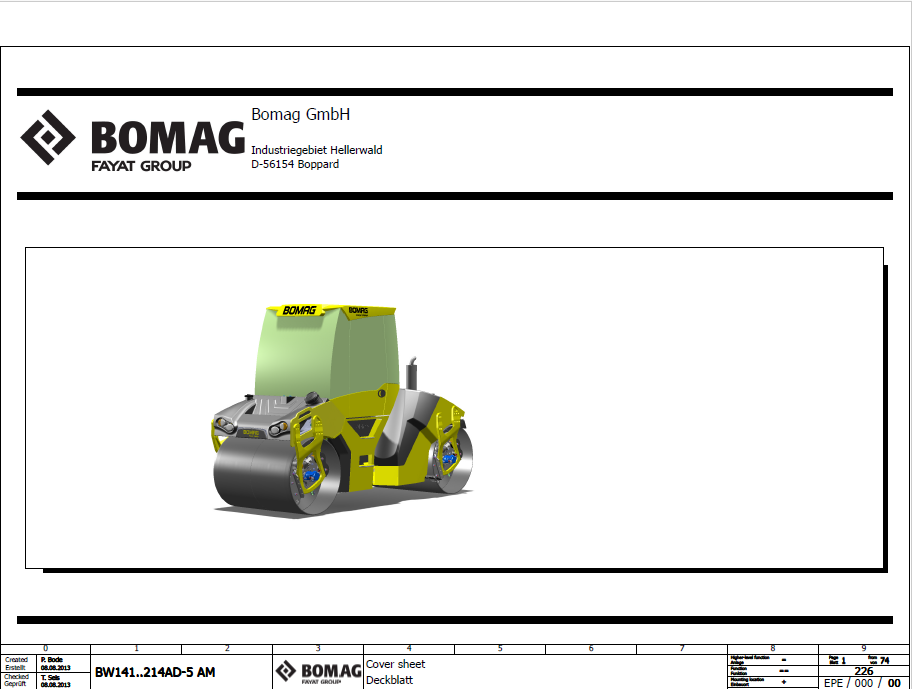Click column marker '5' on the grid ruler
Viewport: 912px width, 689px height.
(500, 648)
